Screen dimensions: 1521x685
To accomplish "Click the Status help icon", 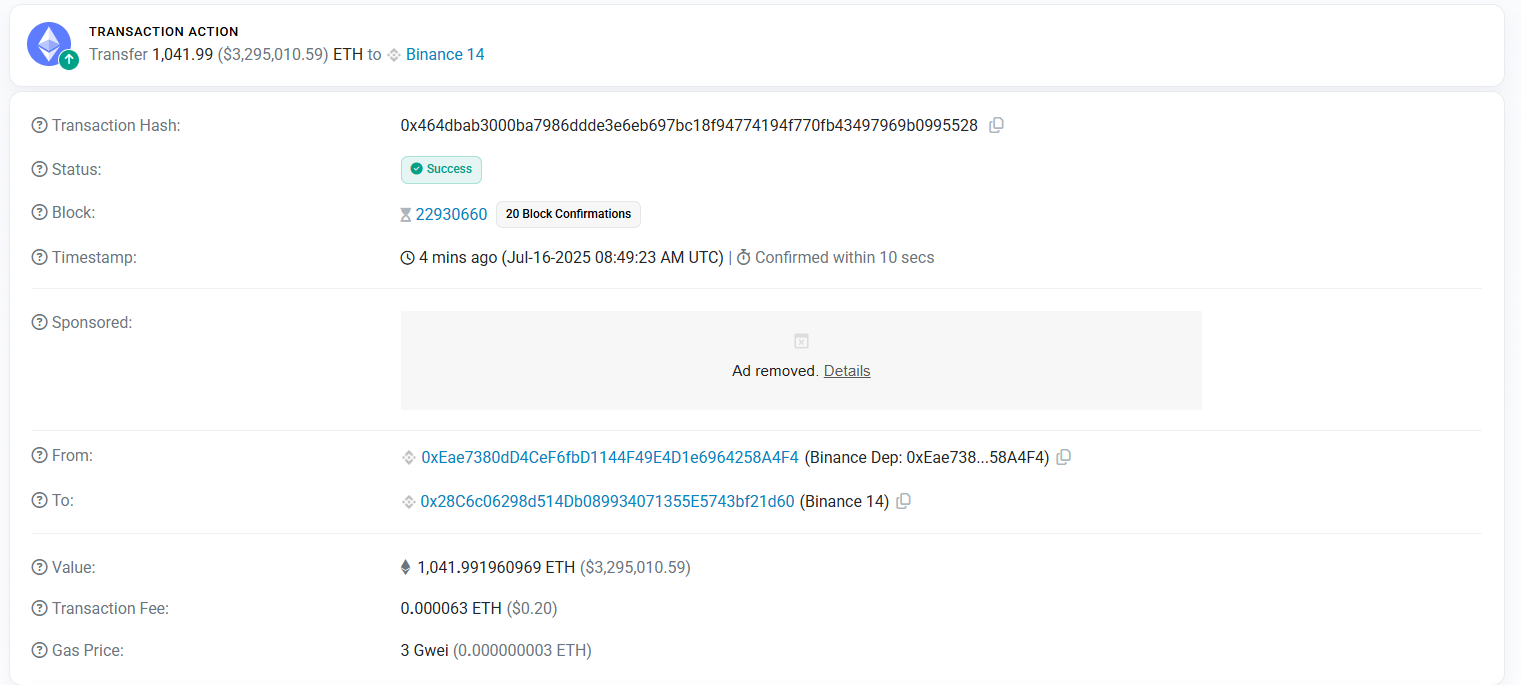I will (x=40, y=169).
